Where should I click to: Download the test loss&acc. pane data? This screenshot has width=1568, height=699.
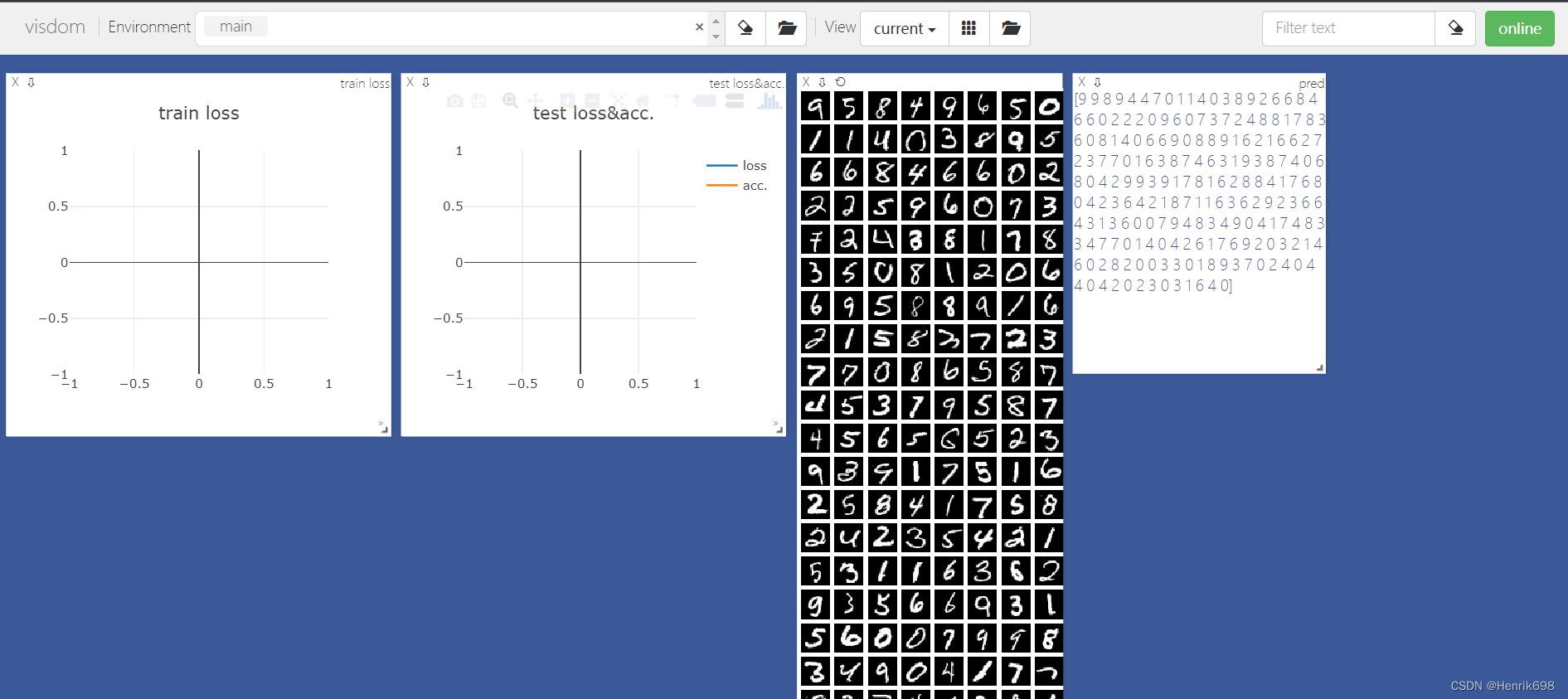click(425, 82)
